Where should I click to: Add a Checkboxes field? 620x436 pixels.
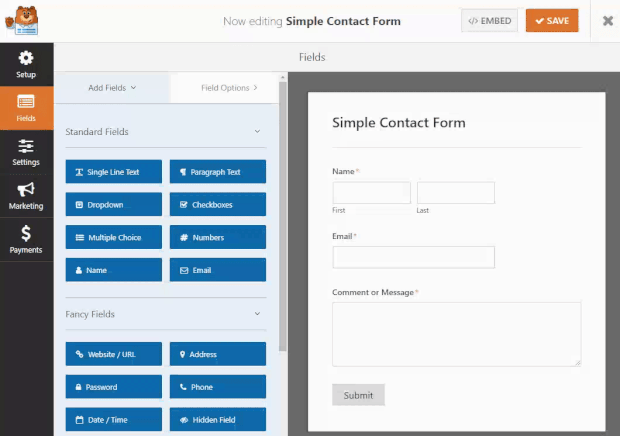click(218, 204)
